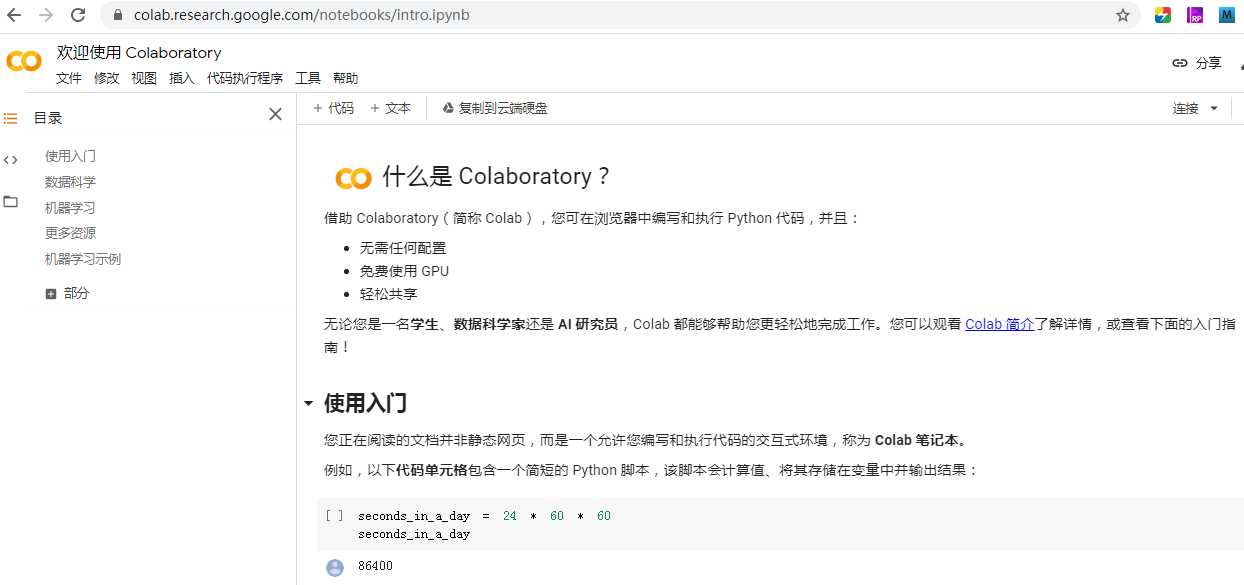Click the user avatar beside 86400 output
The height and width of the screenshot is (585, 1244).
[335, 567]
